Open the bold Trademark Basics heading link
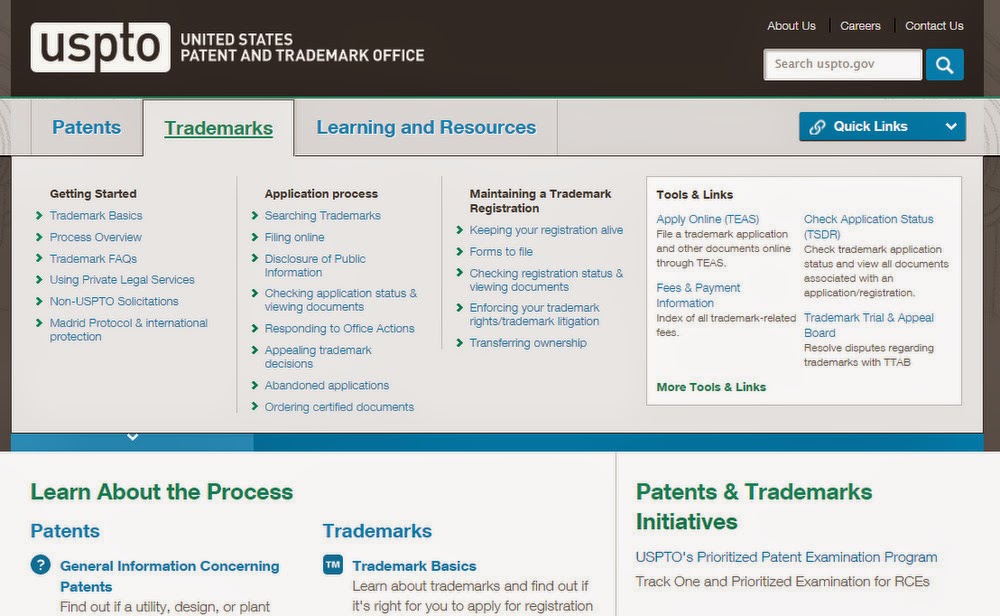This screenshot has height=616, width=1000. pyautogui.click(x=414, y=566)
